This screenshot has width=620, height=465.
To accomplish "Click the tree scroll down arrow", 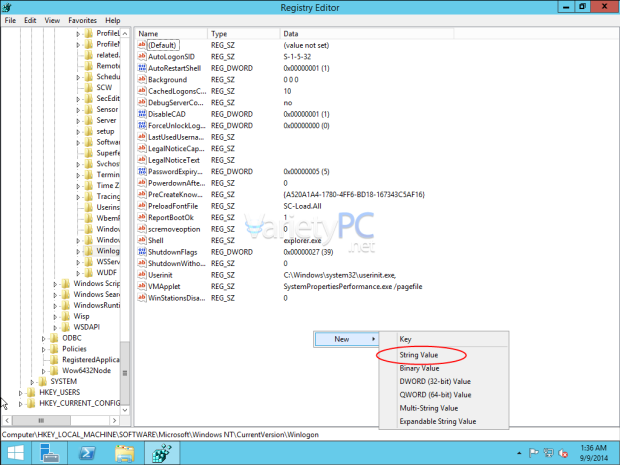I will [125, 410].
